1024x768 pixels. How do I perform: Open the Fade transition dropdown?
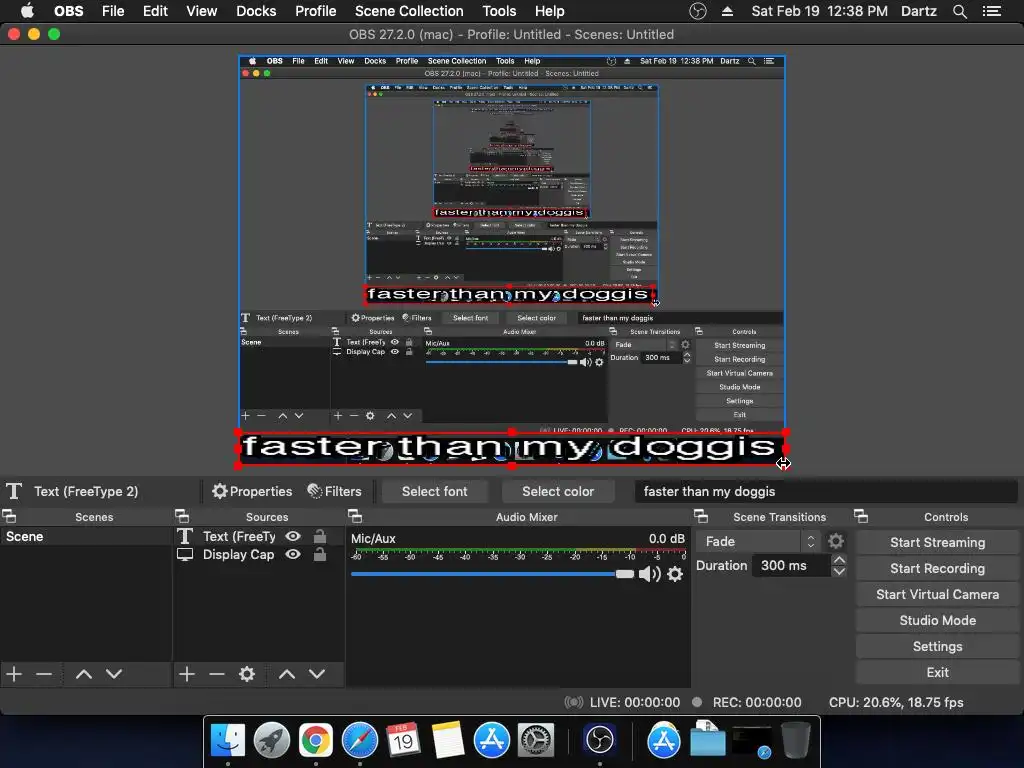[758, 541]
